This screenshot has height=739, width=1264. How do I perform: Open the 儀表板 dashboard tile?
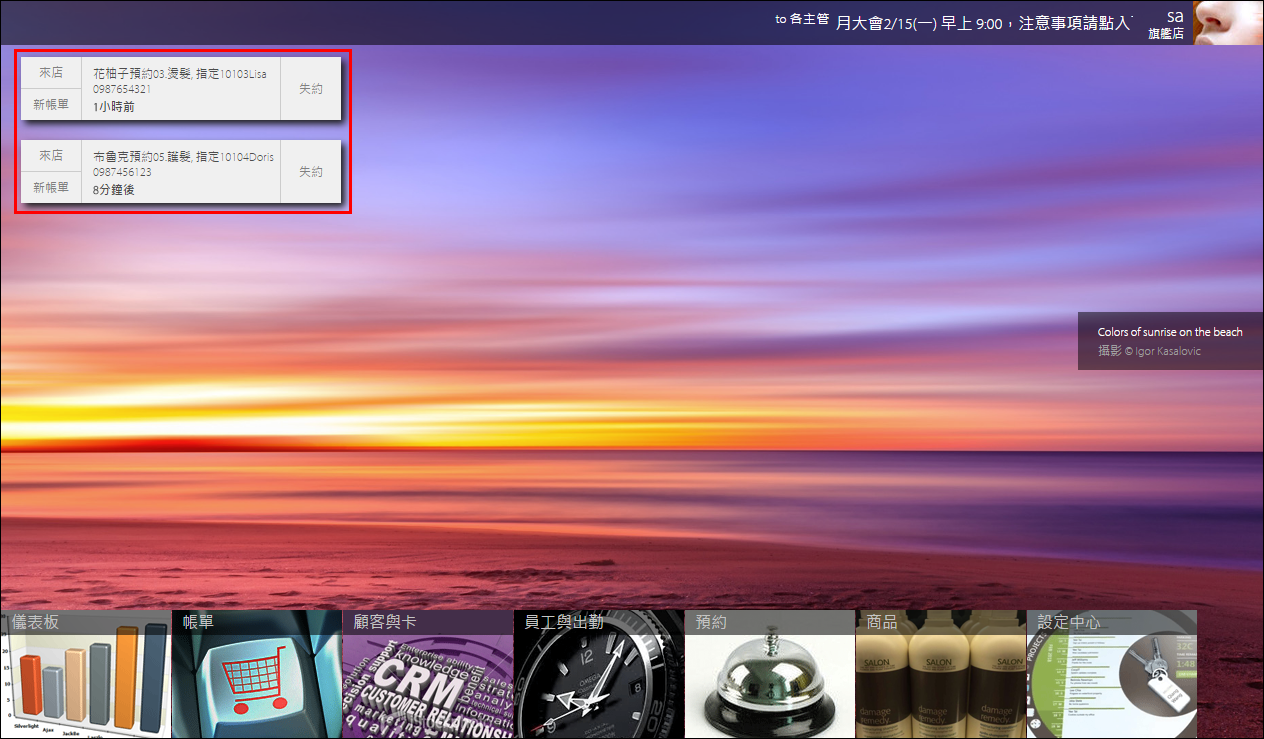click(x=85, y=674)
